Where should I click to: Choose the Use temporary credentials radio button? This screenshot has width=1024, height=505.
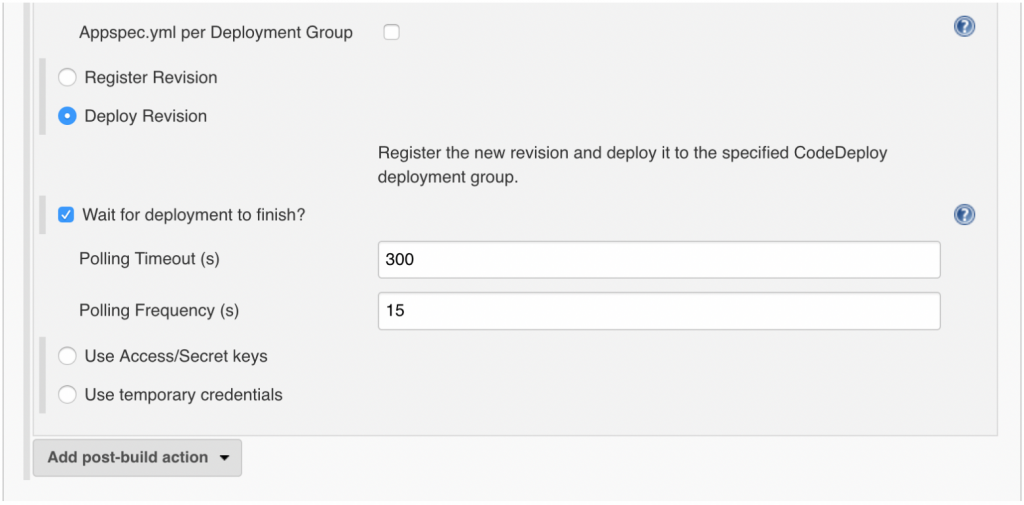pos(67,395)
